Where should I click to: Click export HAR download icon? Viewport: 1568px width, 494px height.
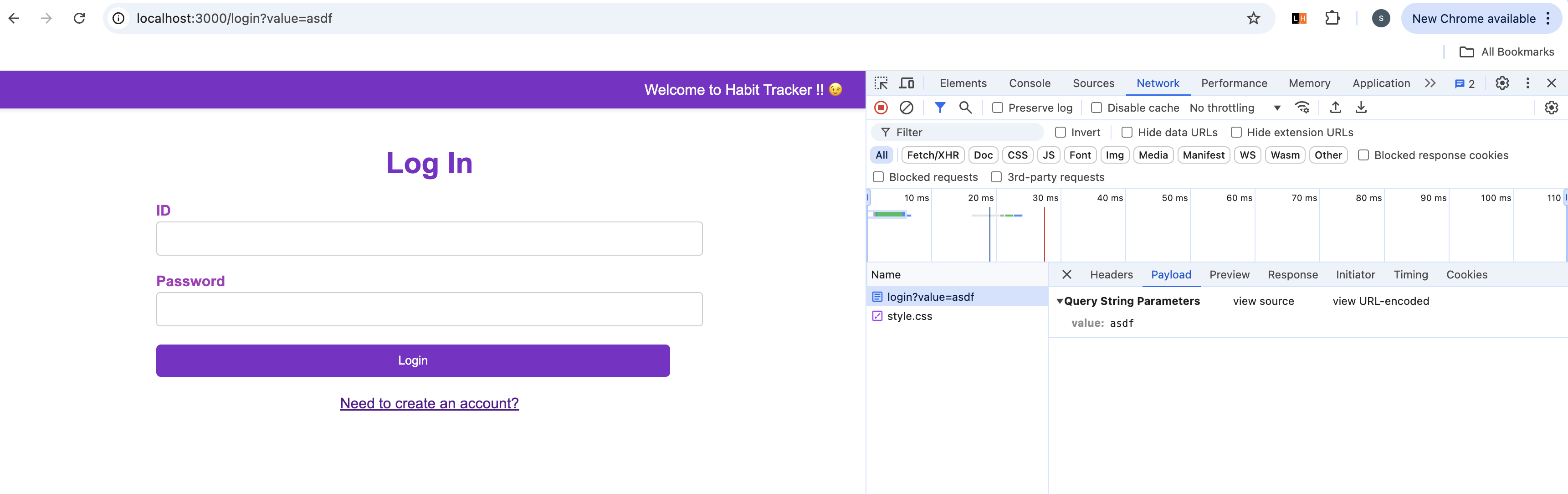click(x=1361, y=107)
